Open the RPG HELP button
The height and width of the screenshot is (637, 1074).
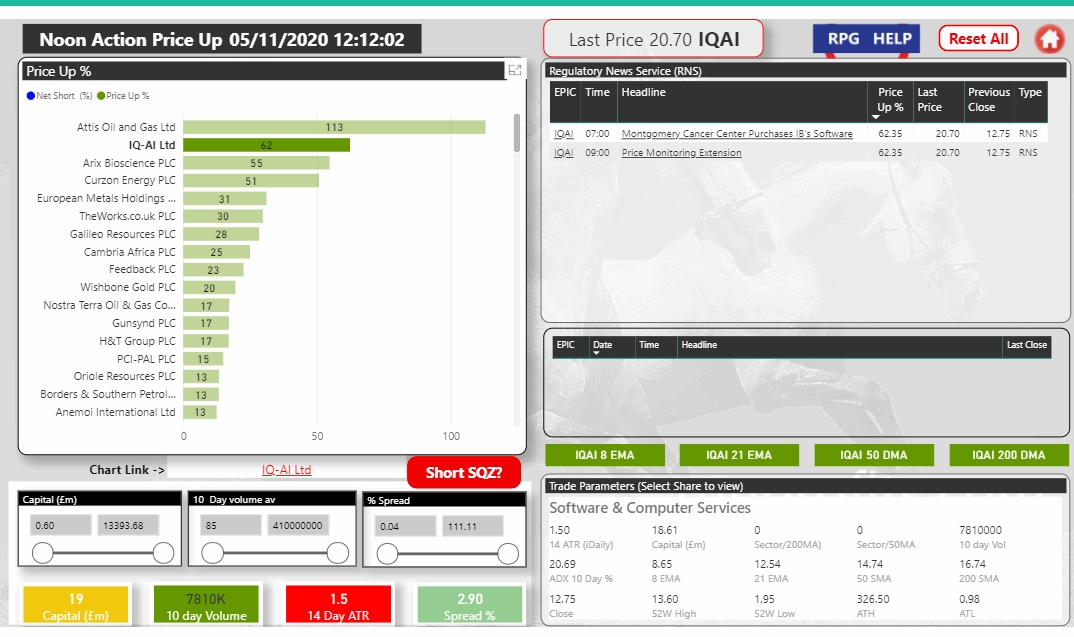(x=866, y=39)
